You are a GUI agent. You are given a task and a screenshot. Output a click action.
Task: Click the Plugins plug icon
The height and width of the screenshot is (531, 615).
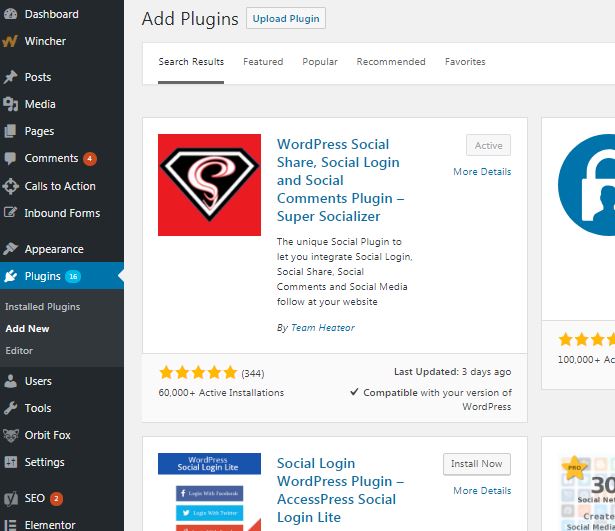pyautogui.click(x=11, y=276)
